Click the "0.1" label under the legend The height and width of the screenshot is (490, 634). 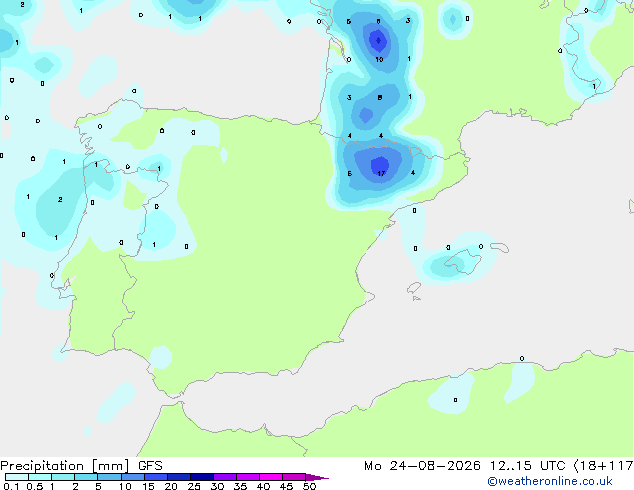[11, 486]
